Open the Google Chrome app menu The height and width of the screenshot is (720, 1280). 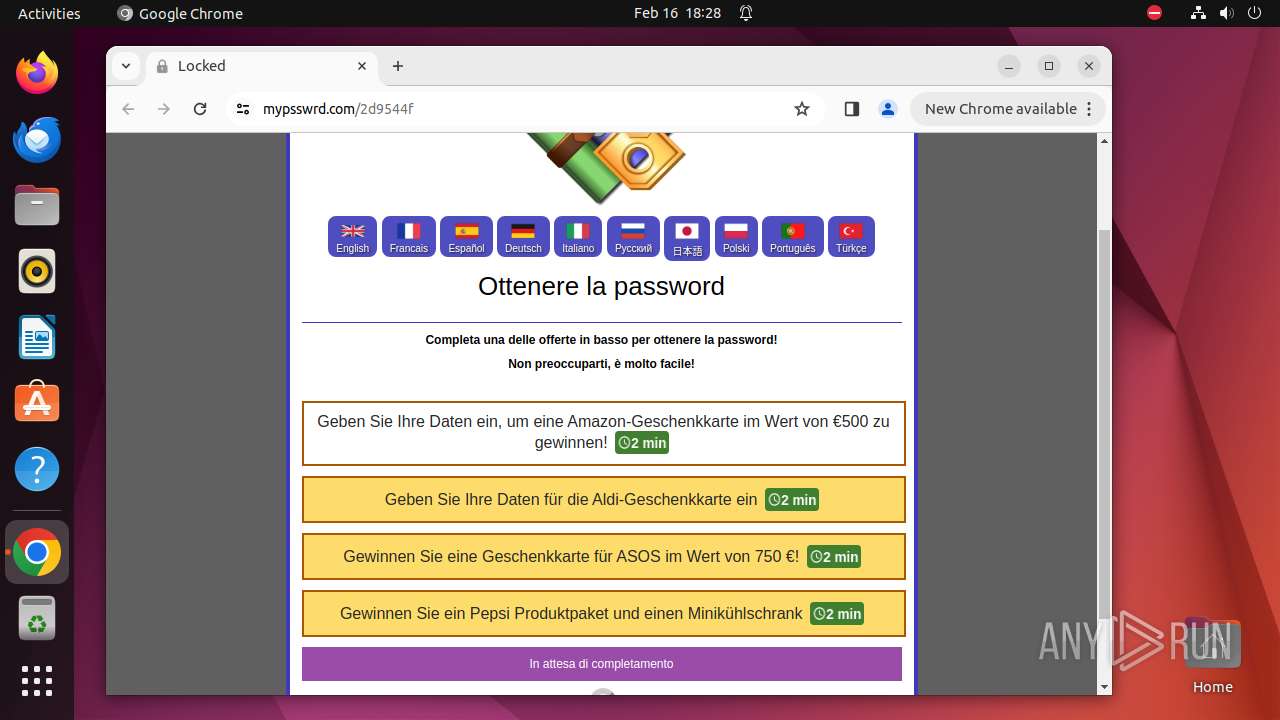[180, 13]
